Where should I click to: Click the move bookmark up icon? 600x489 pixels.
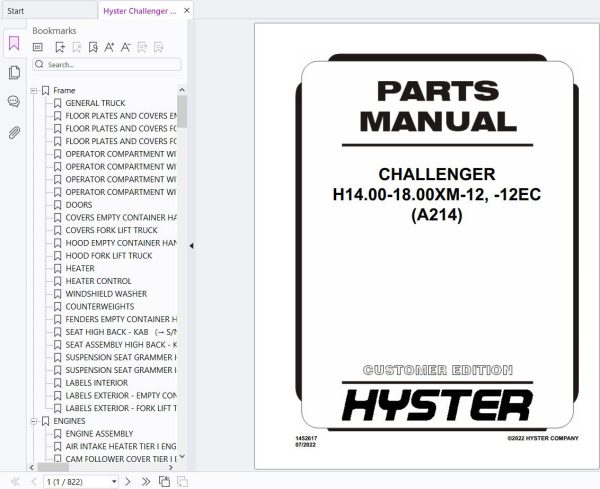coord(142,47)
